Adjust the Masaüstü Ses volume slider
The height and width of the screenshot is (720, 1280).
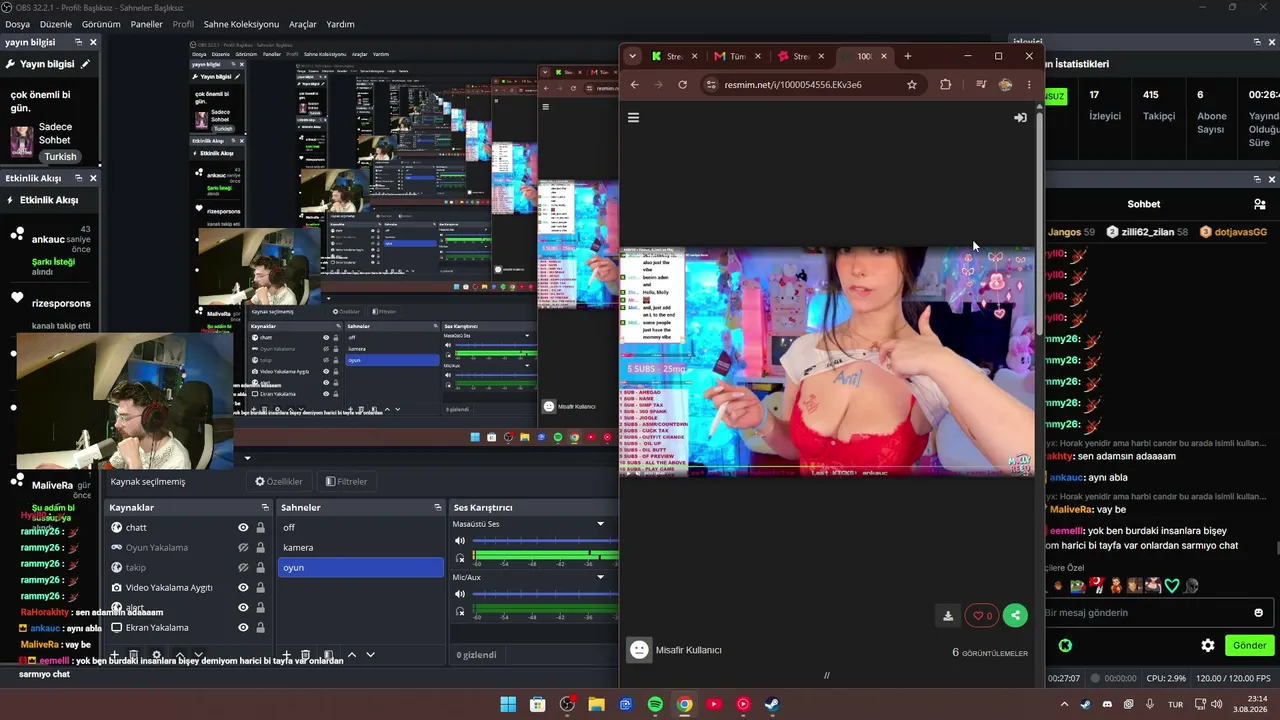pyautogui.click(x=545, y=541)
